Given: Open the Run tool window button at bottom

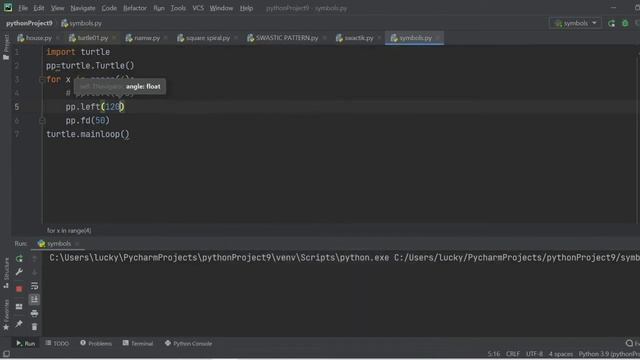Looking at the screenshot, I should 25,344.
